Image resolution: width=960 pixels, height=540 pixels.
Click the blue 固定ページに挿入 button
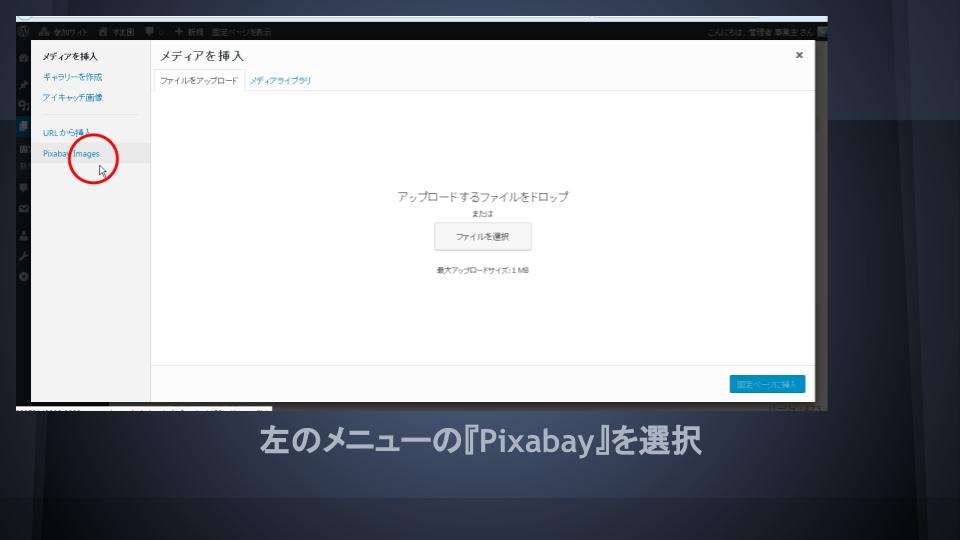pyautogui.click(x=767, y=384)
